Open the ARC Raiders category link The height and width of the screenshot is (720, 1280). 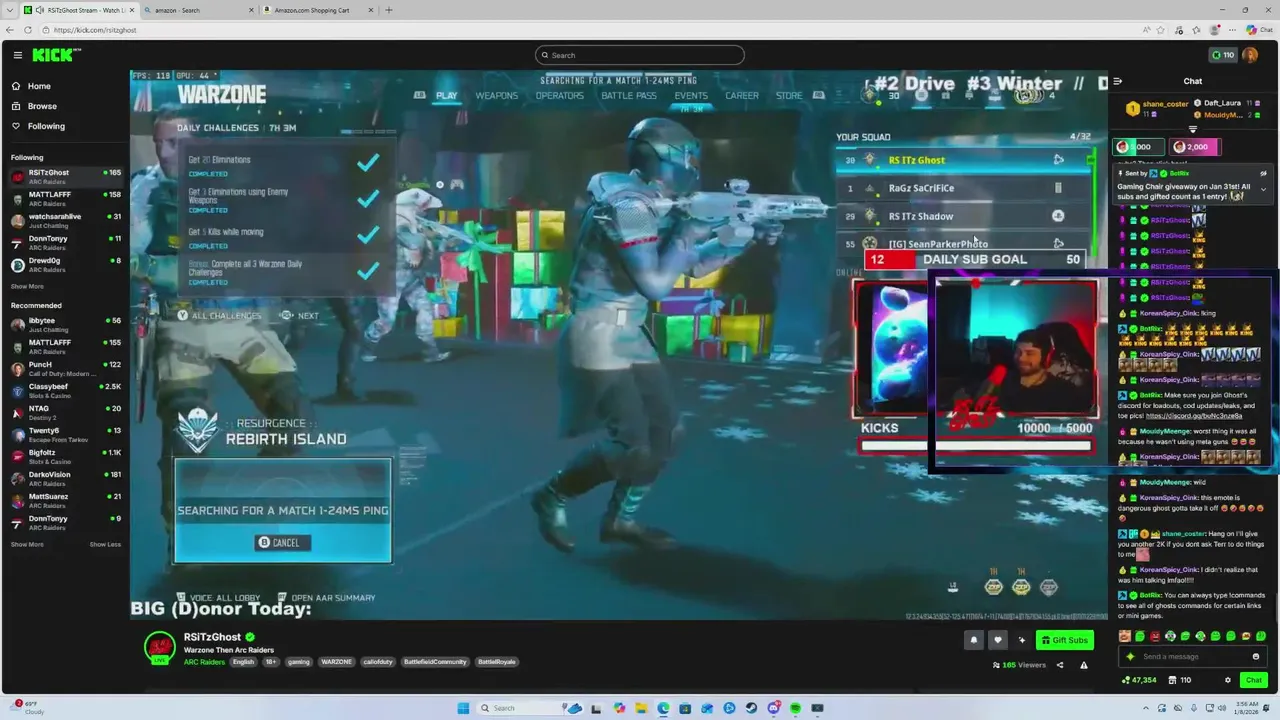204,662
